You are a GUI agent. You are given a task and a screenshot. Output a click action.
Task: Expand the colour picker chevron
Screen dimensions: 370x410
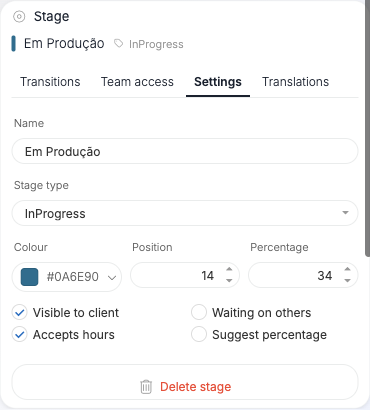112,277
